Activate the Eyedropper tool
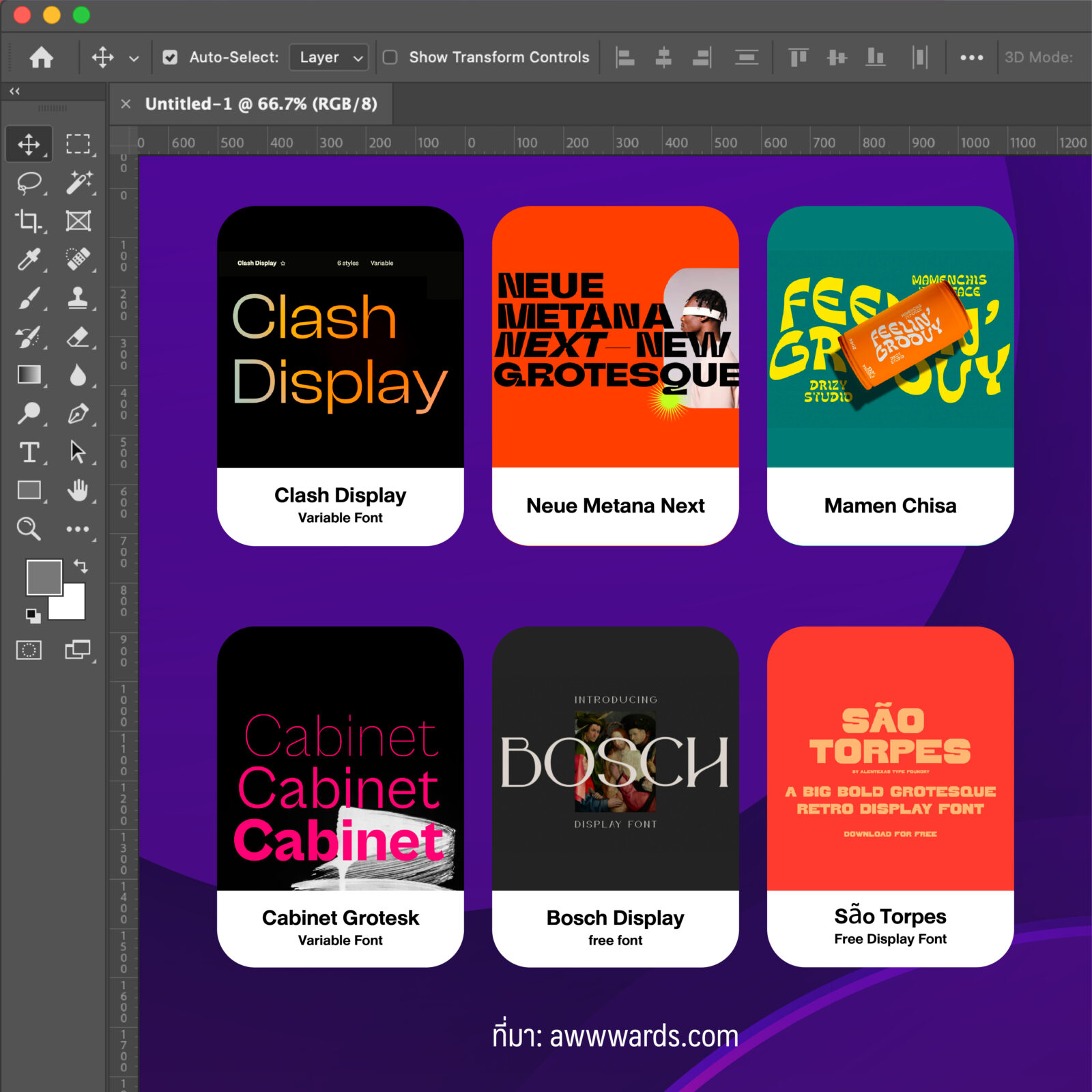The width and height of the screenshot is (1092, 1092). pyautogui.click(x=29, y=259)
